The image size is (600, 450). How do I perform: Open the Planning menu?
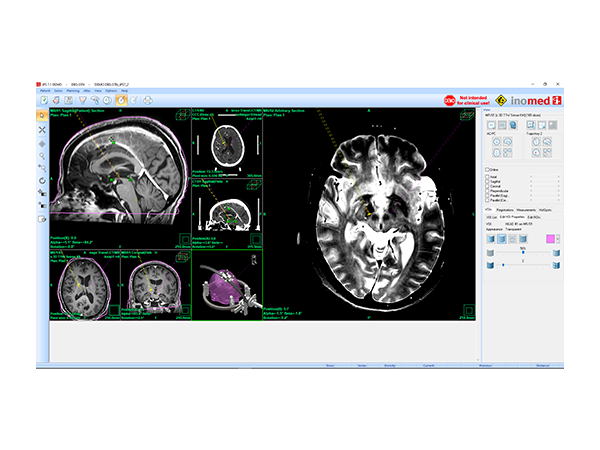click(x=73, y=90)
